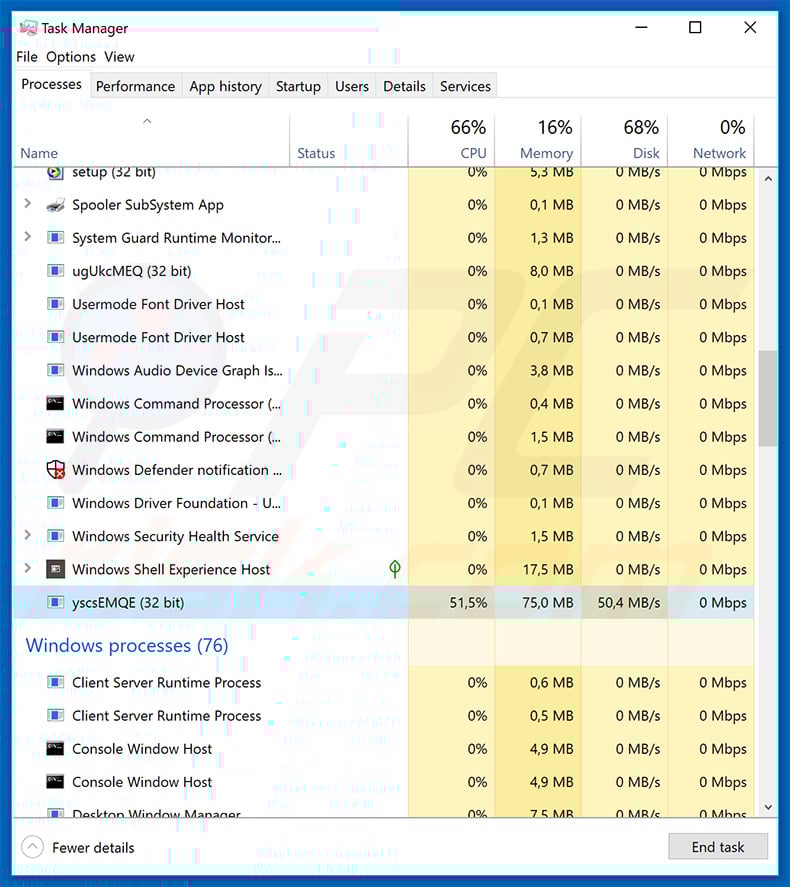Sort processes by Network column

click(x=711, y=141)
